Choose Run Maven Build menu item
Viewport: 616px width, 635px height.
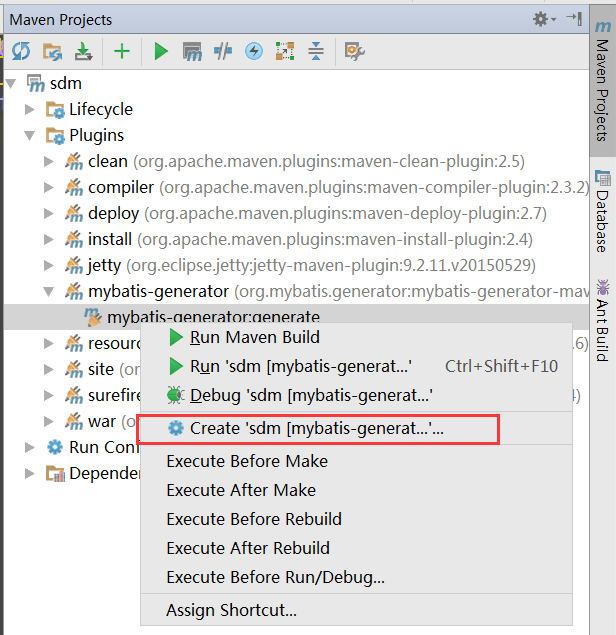coord(356,337)
